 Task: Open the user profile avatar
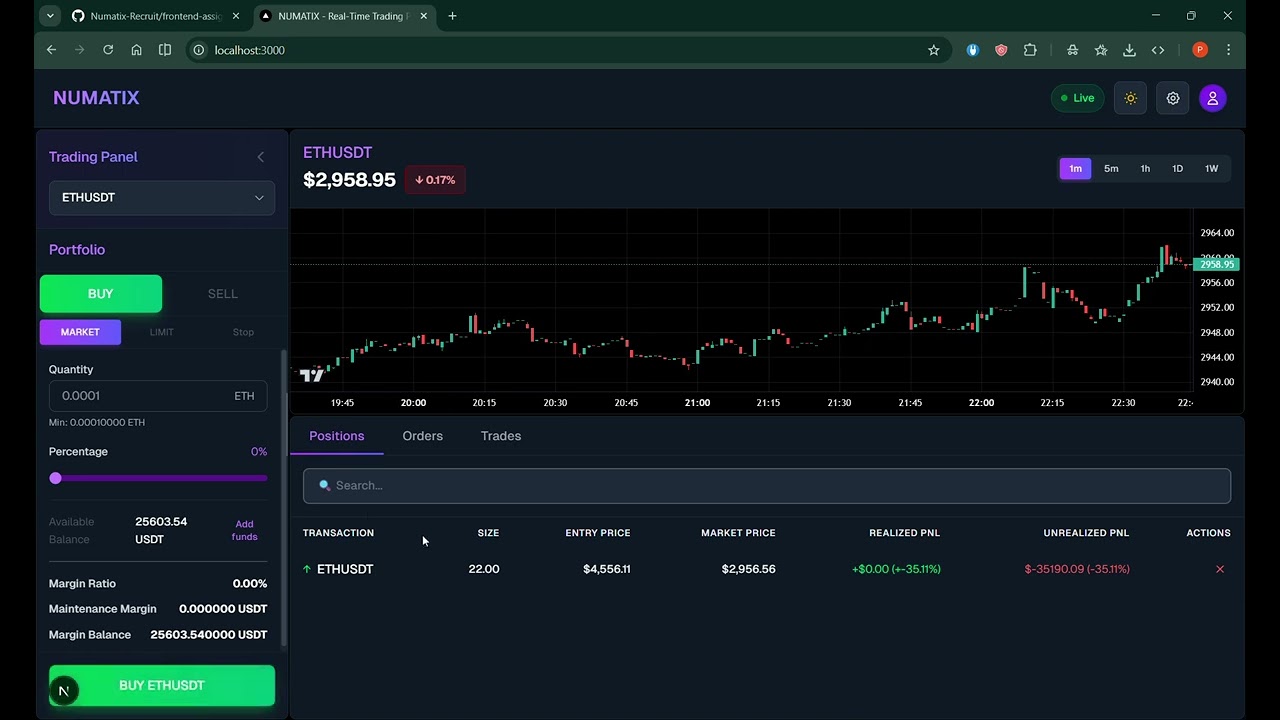click(x=1213, y=98)
